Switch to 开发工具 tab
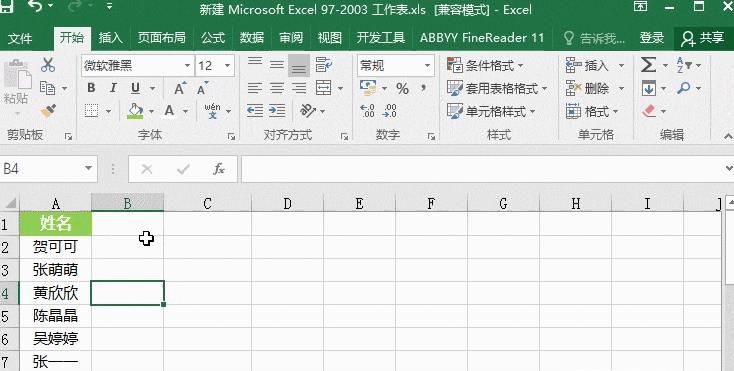Image resolution: width=734 pixels, height=371 pixels. [381, 38]
